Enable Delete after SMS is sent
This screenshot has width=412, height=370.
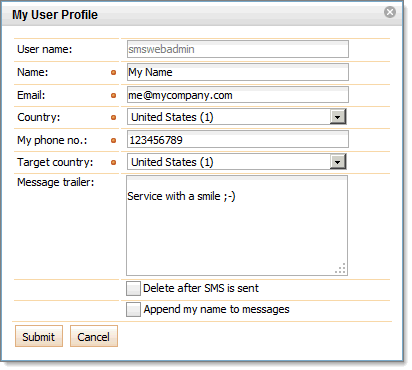[x=133, y=288]
